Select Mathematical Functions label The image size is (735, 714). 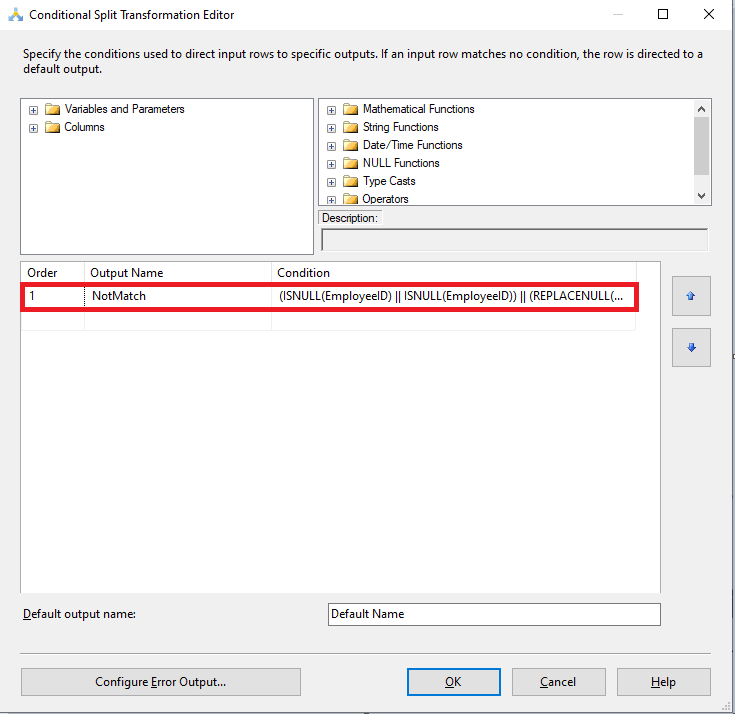(x=419, y=109)
